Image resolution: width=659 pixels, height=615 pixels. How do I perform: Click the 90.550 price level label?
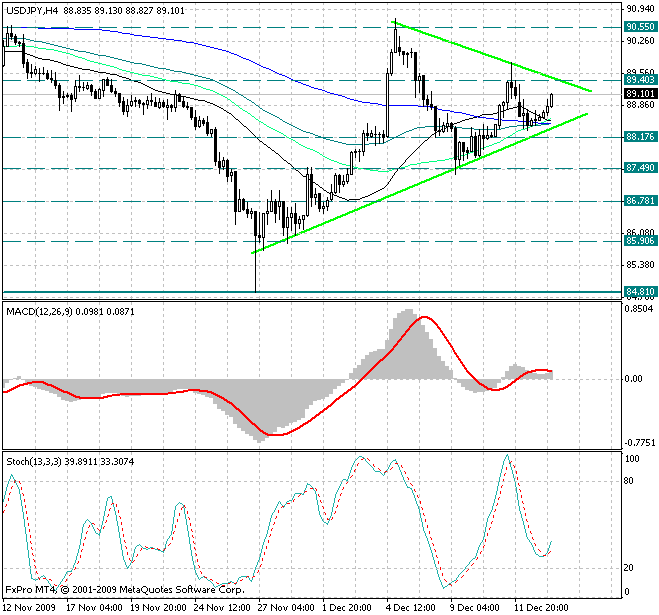(640, 27)
